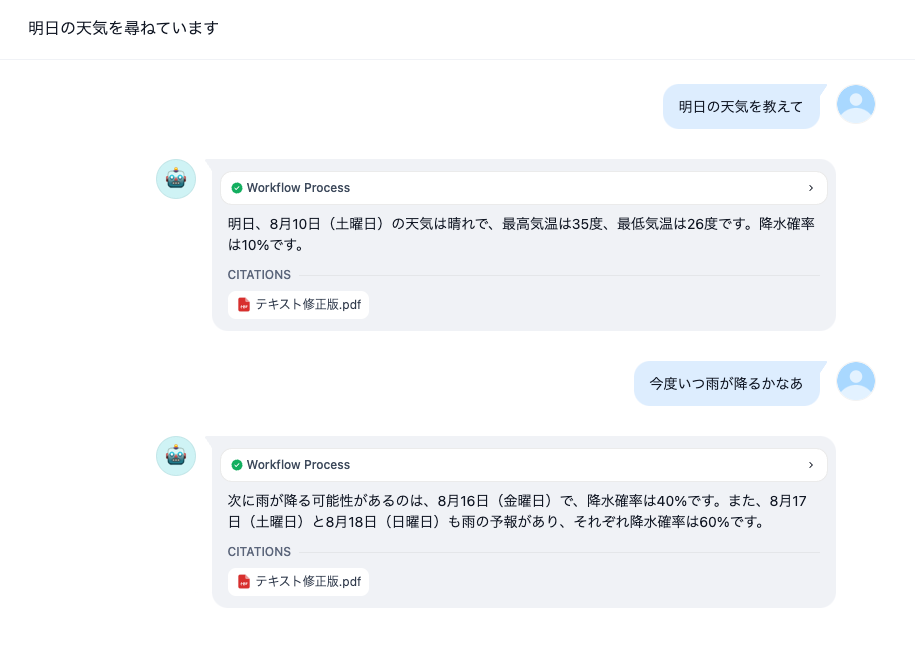Click the user avatar beside "今度いつ雨が降るかなあ"
915x650 pixels.
click(x=855, y=381)
